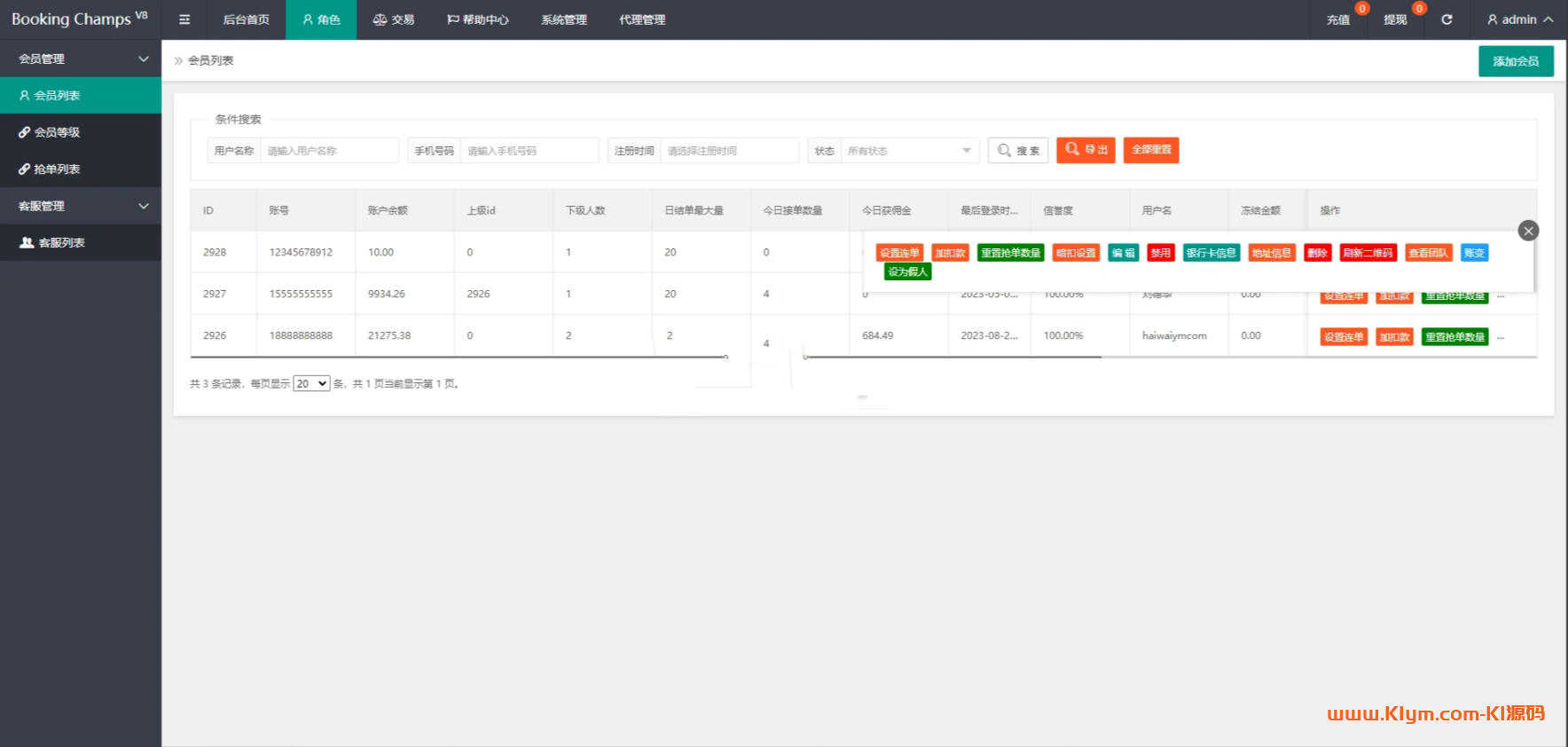Click the 搜索 search button
The image size is (1568, 747).
pos(1018,151)
